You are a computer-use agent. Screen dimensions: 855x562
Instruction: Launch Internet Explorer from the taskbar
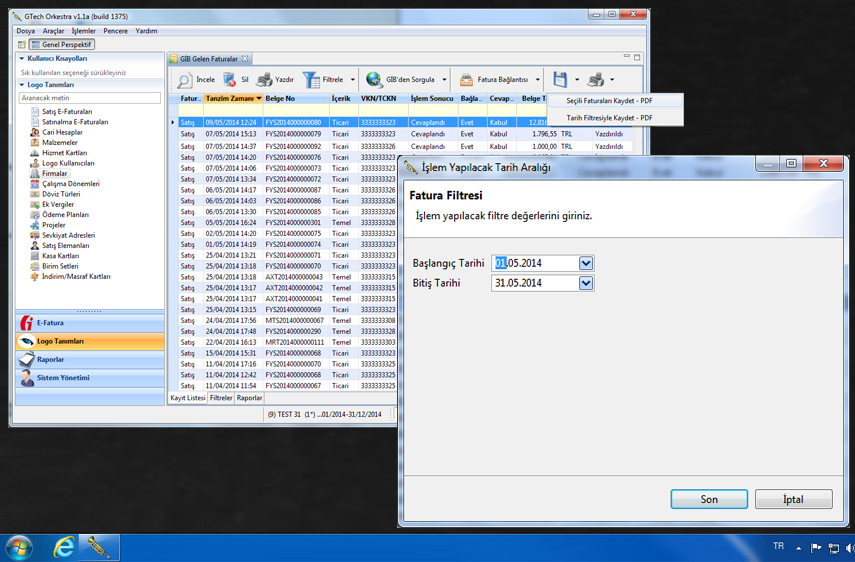(63, 548)
